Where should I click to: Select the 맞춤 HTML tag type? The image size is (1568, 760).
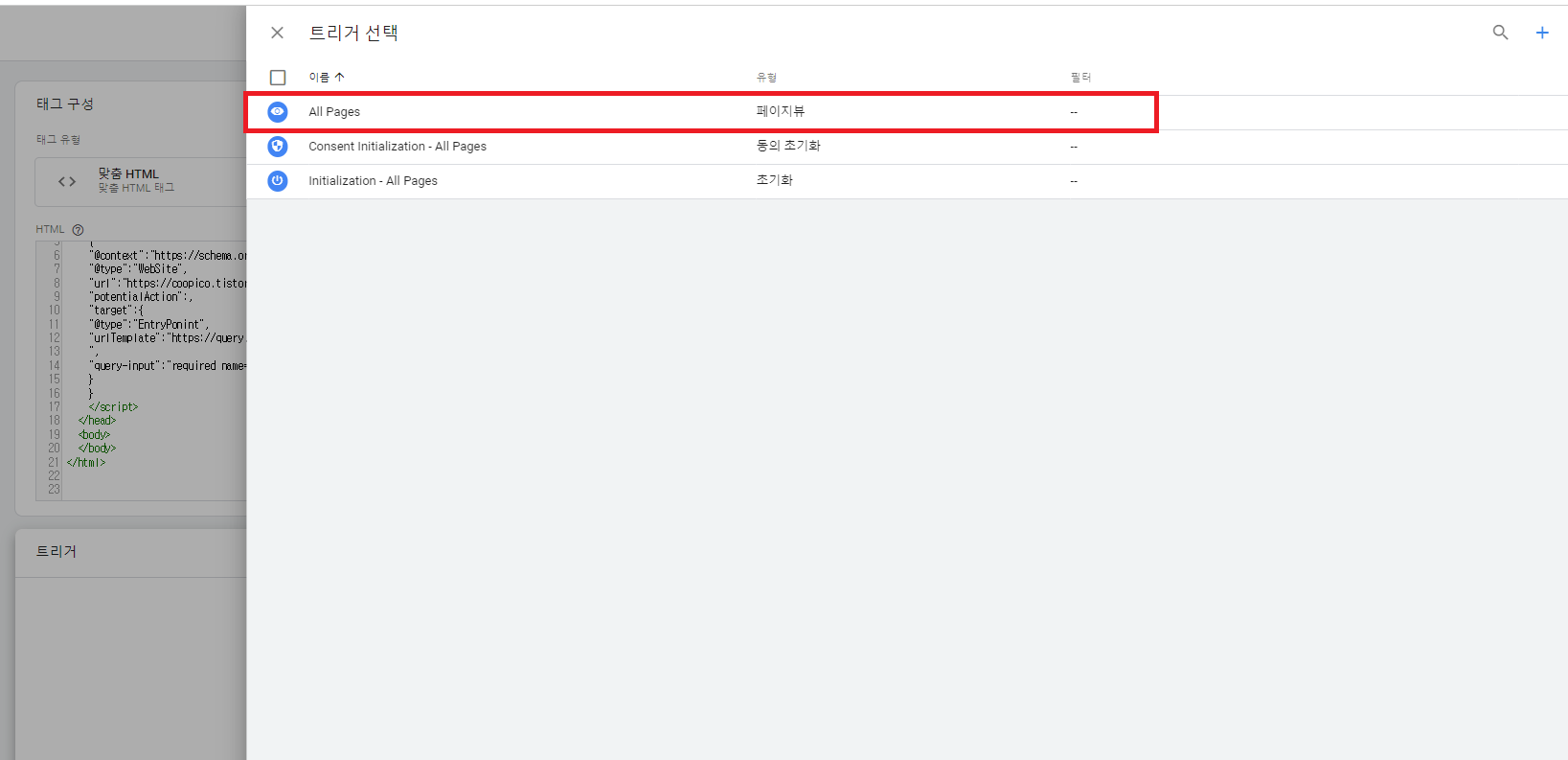(141, 181)
